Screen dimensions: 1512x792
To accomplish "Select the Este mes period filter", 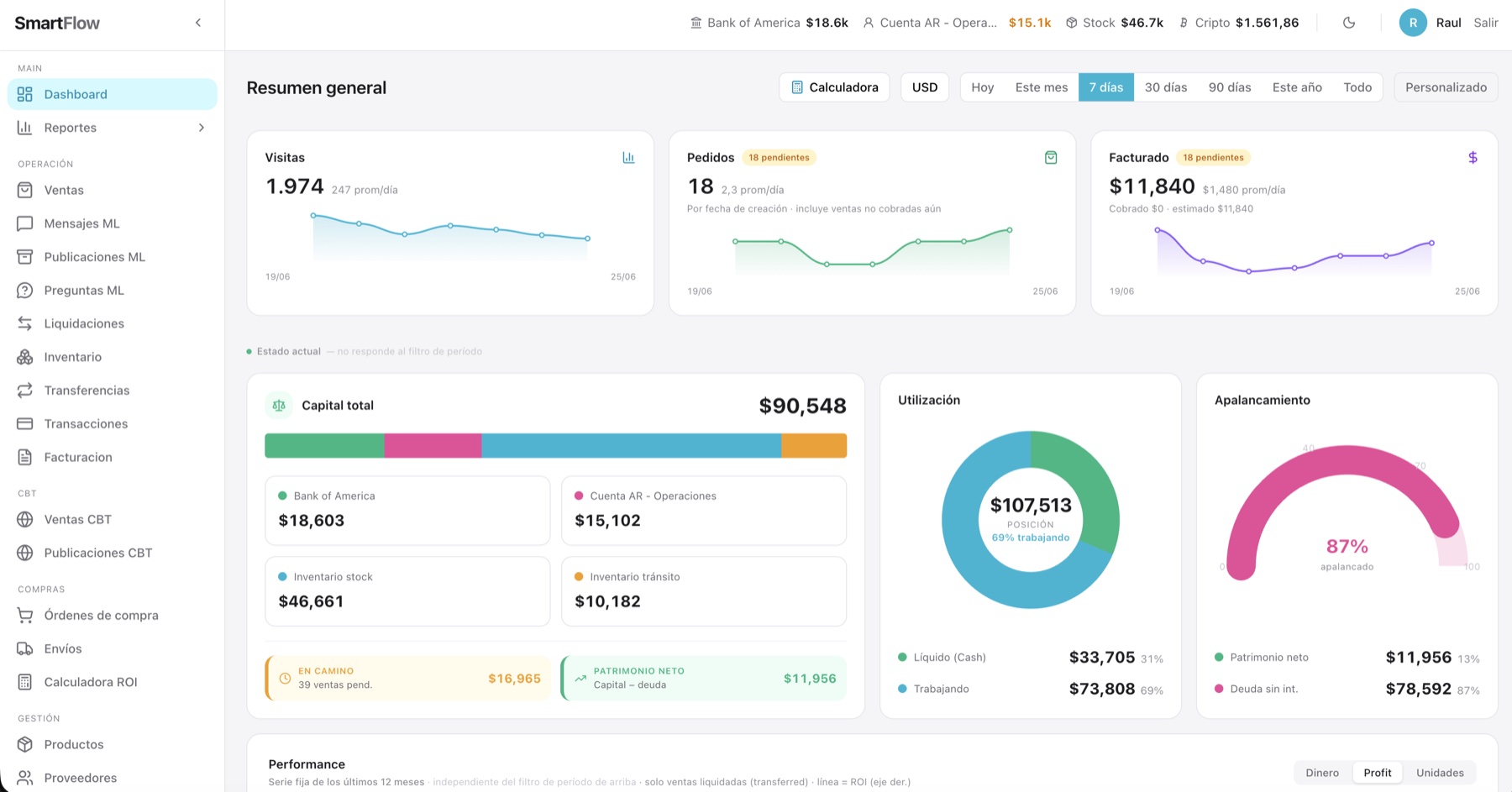I will pyautogui.click(x=1042, y=87).
